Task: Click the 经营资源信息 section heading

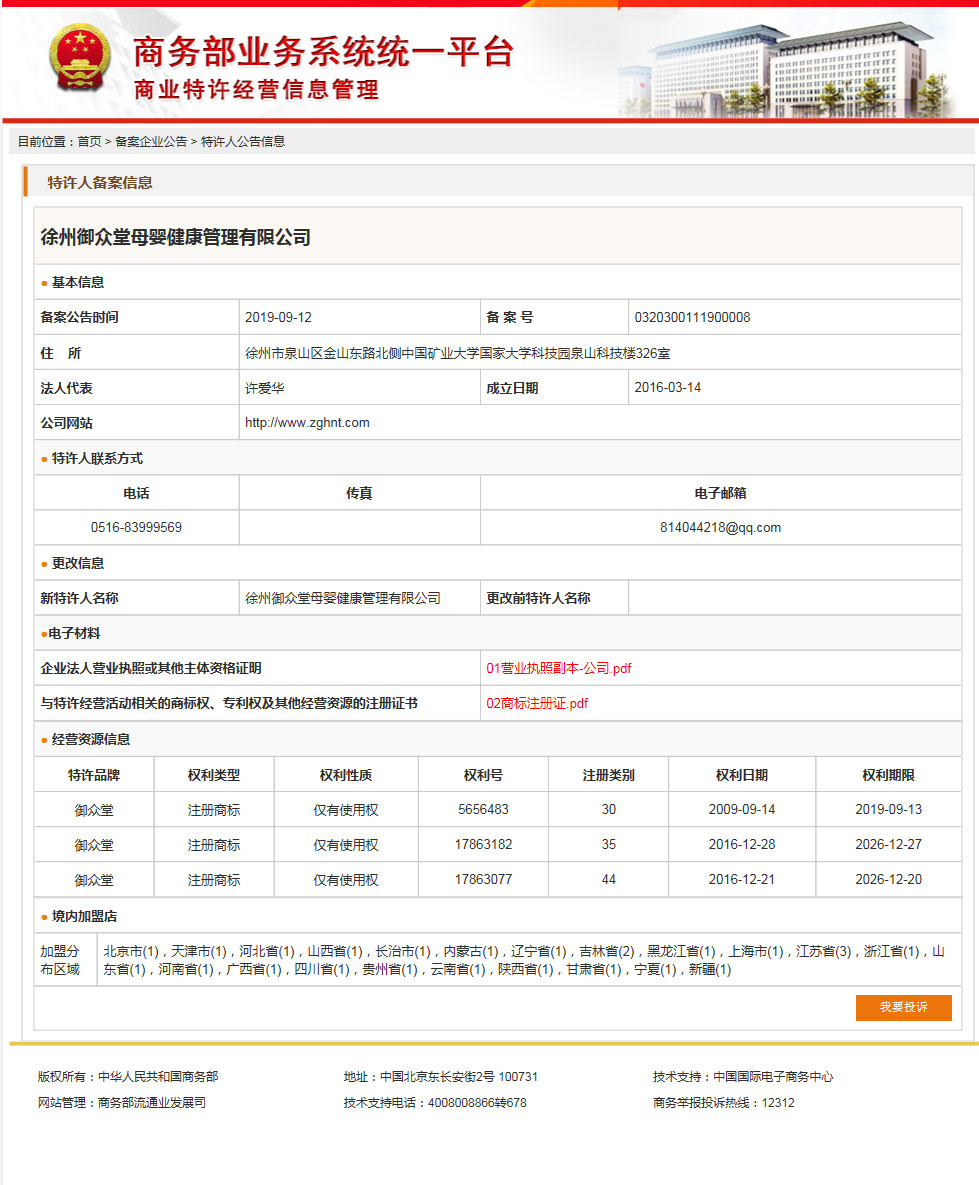Action: pos(91,739)
